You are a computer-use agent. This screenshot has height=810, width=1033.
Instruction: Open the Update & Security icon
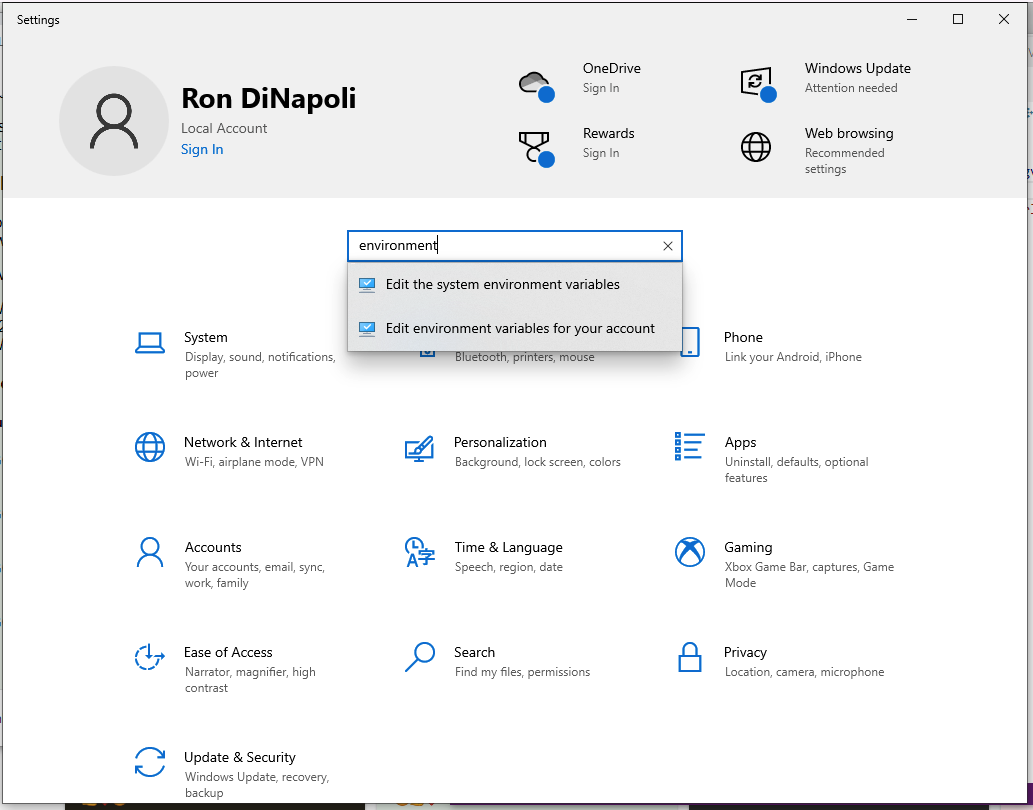tap(150, 762)
